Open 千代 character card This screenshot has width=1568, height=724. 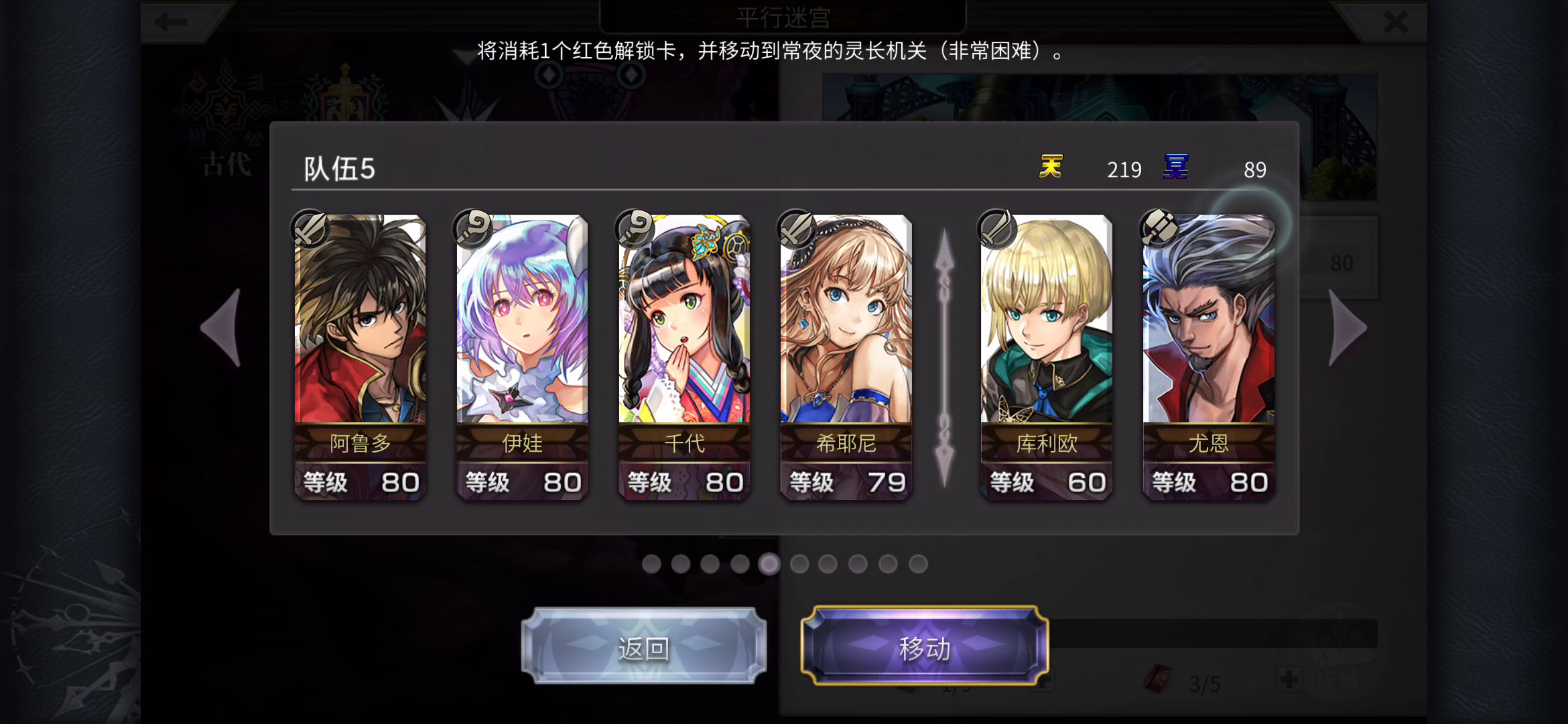click(x=684, y=357)
